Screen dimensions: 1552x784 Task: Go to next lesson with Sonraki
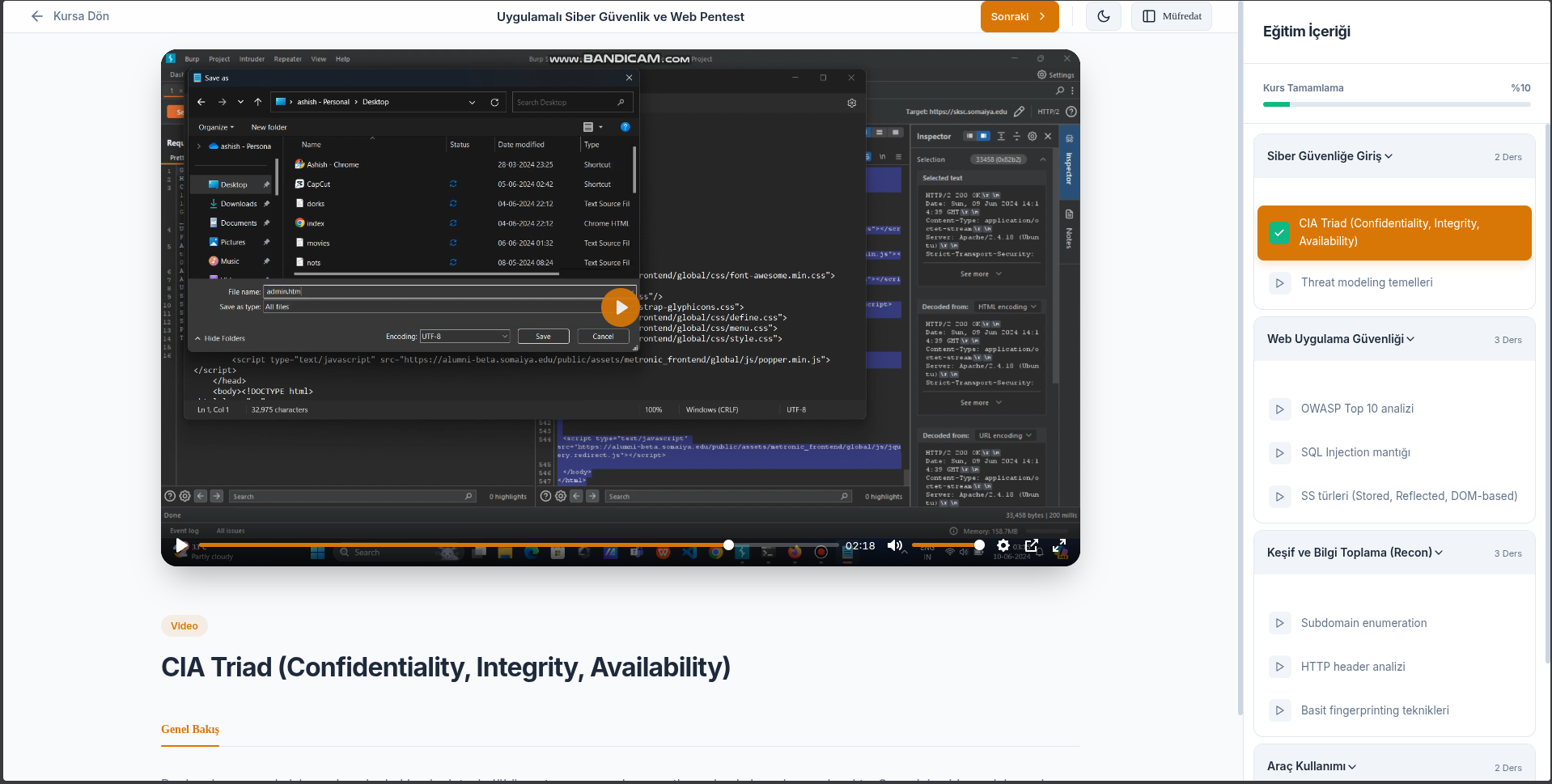pos(1020,16)
